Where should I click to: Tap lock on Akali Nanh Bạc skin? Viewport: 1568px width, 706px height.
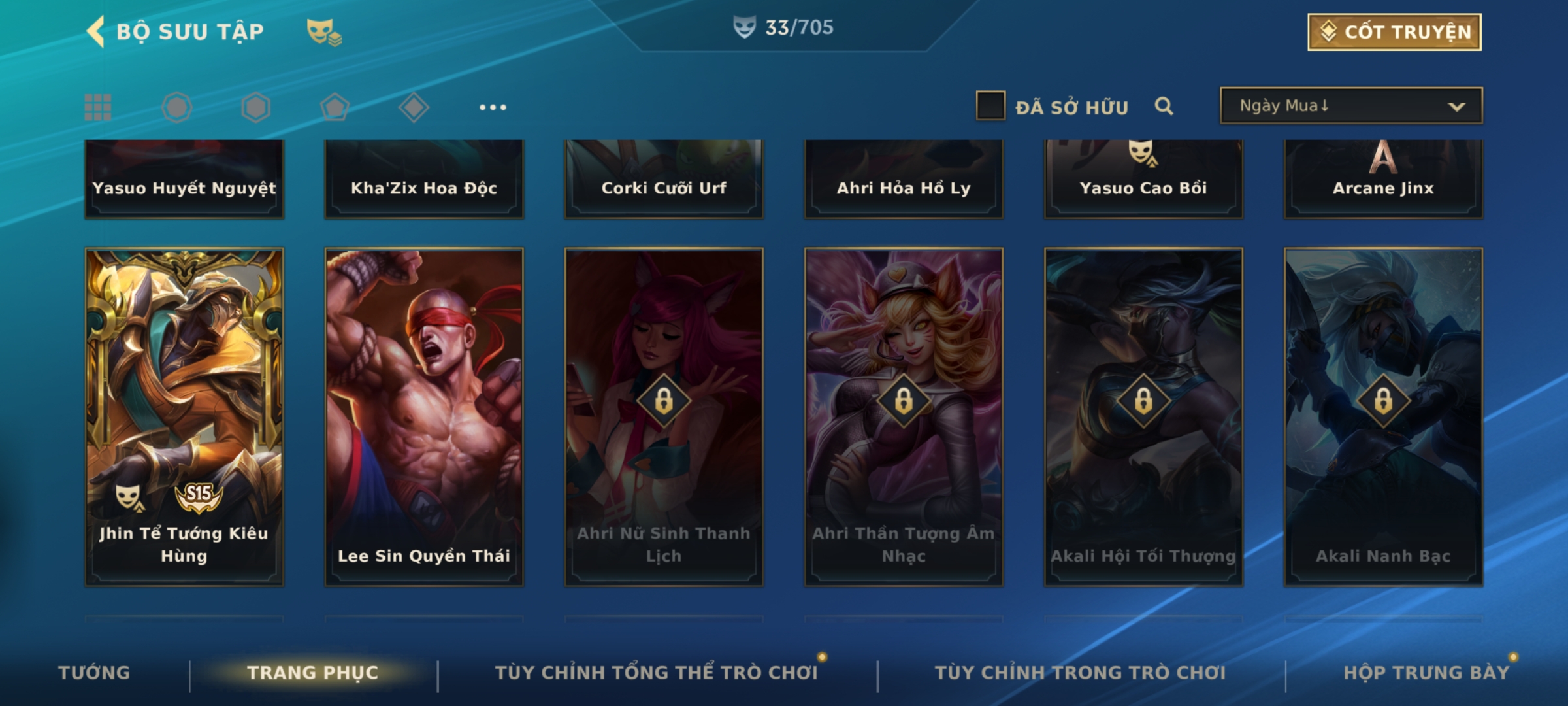[x=1383, y=400]
